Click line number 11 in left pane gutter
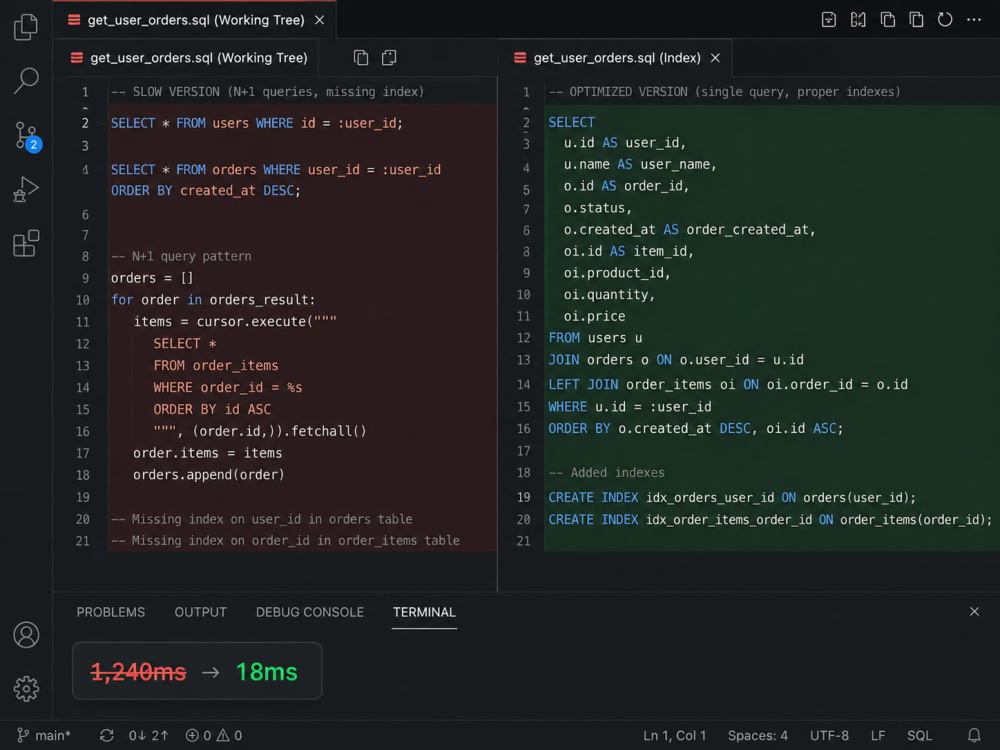The width and height of the screenshot is (1000, 750). (83, 322)
